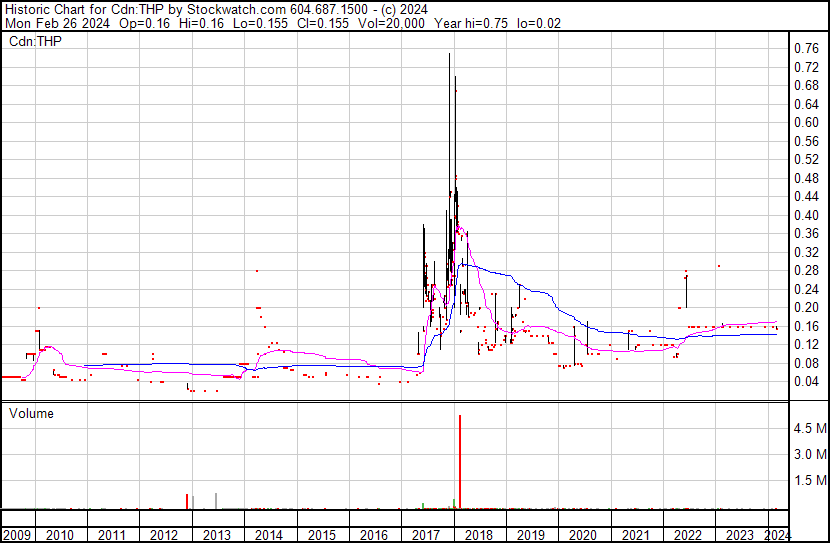The image size is (830, 543).
Task: Click the 'Op=0.16' opening price value
Action: tap(145, 23)
